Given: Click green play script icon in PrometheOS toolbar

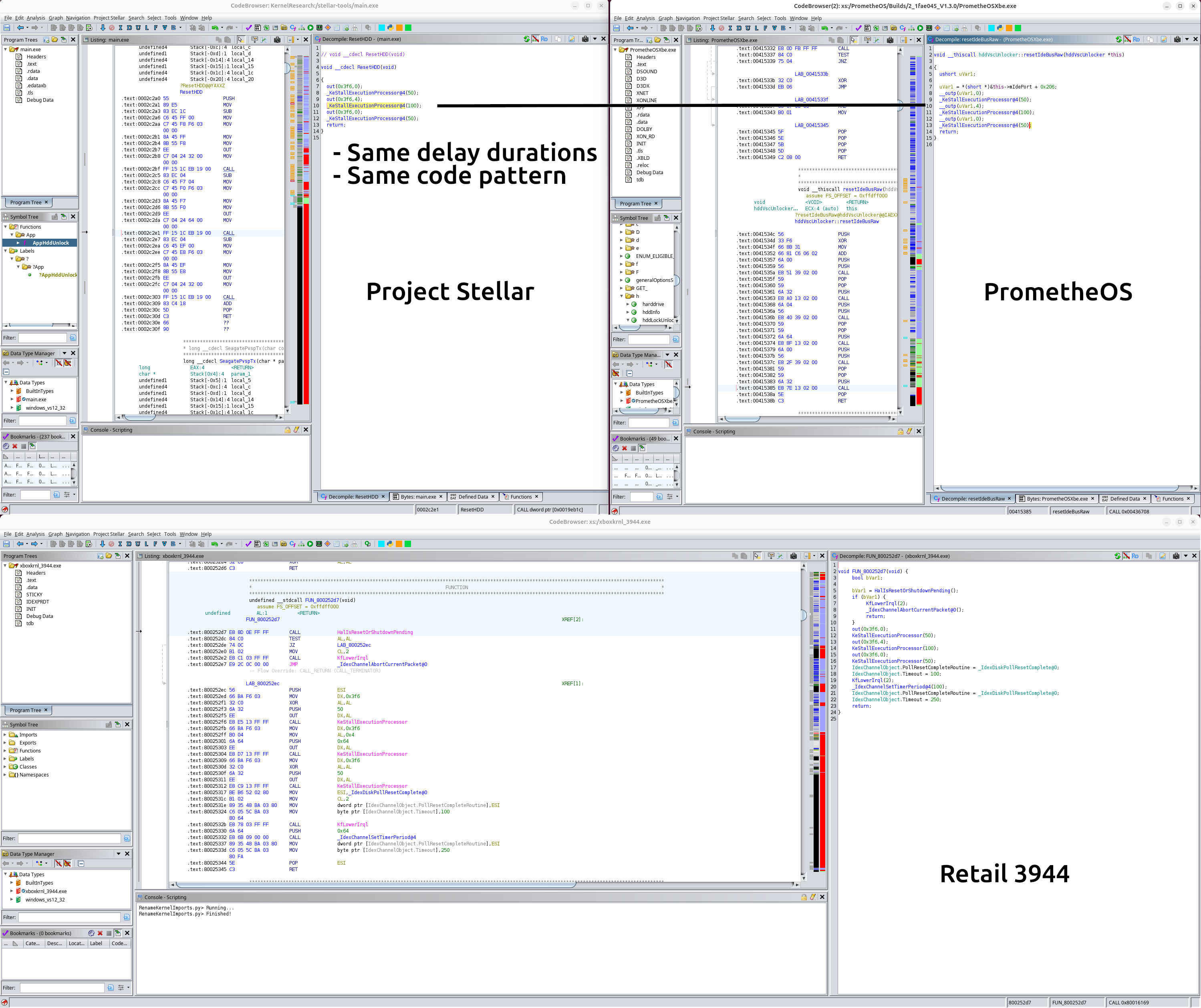Looking at the screenshot, I should (x=920, y=28).
